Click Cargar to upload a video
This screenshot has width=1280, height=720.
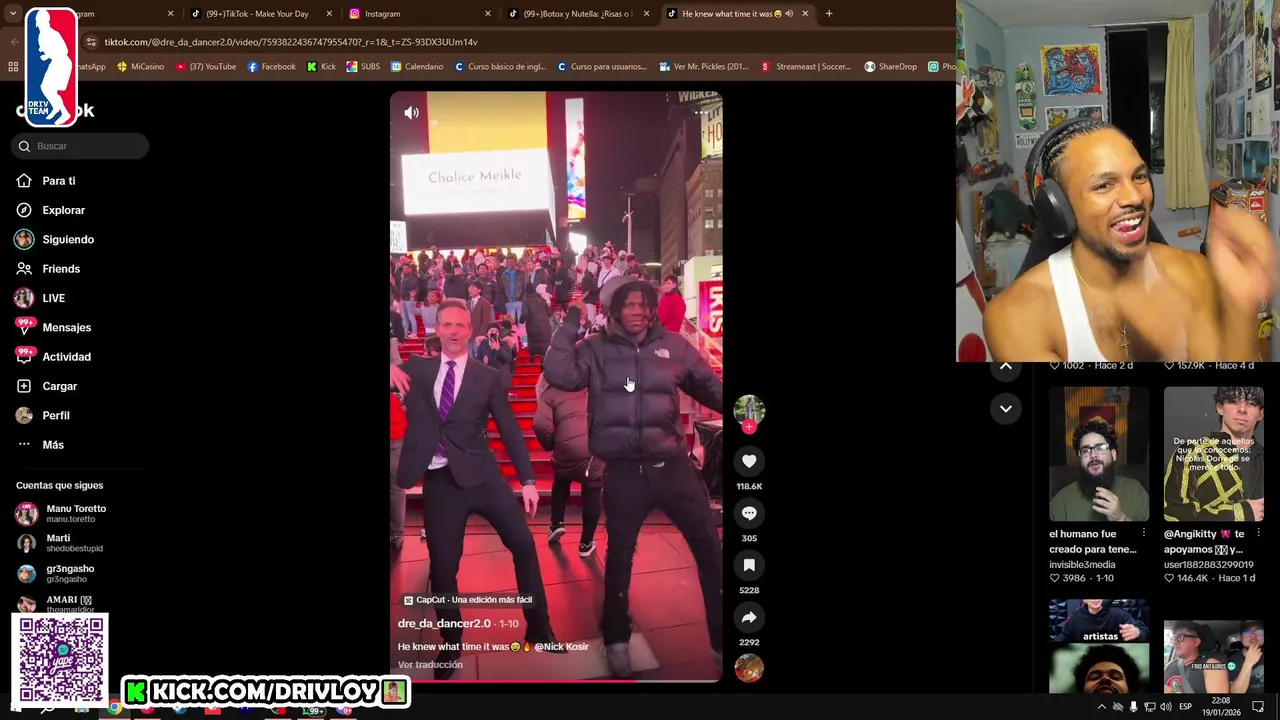[x=59, y=386]
